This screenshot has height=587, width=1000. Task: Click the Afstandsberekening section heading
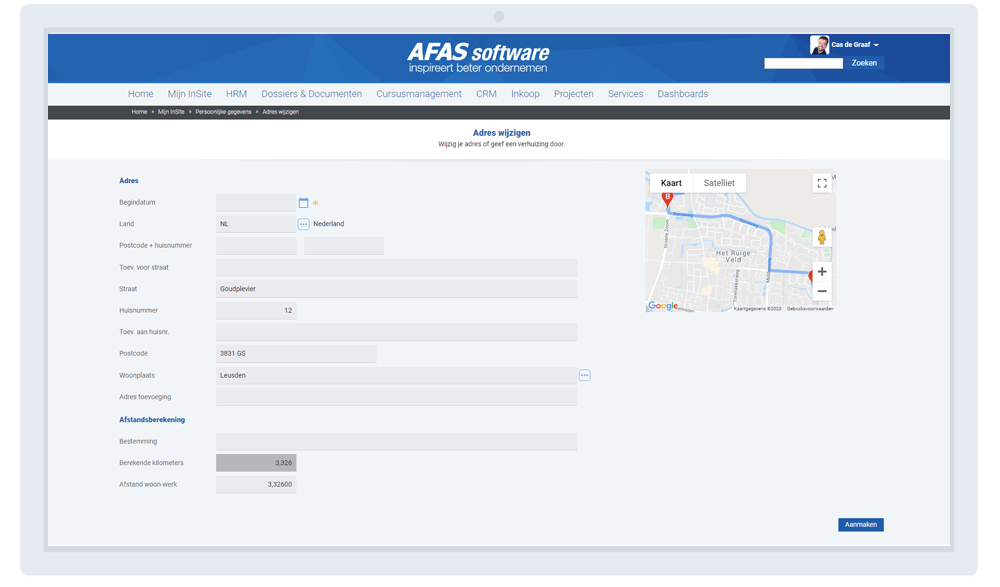pos(152,420)
